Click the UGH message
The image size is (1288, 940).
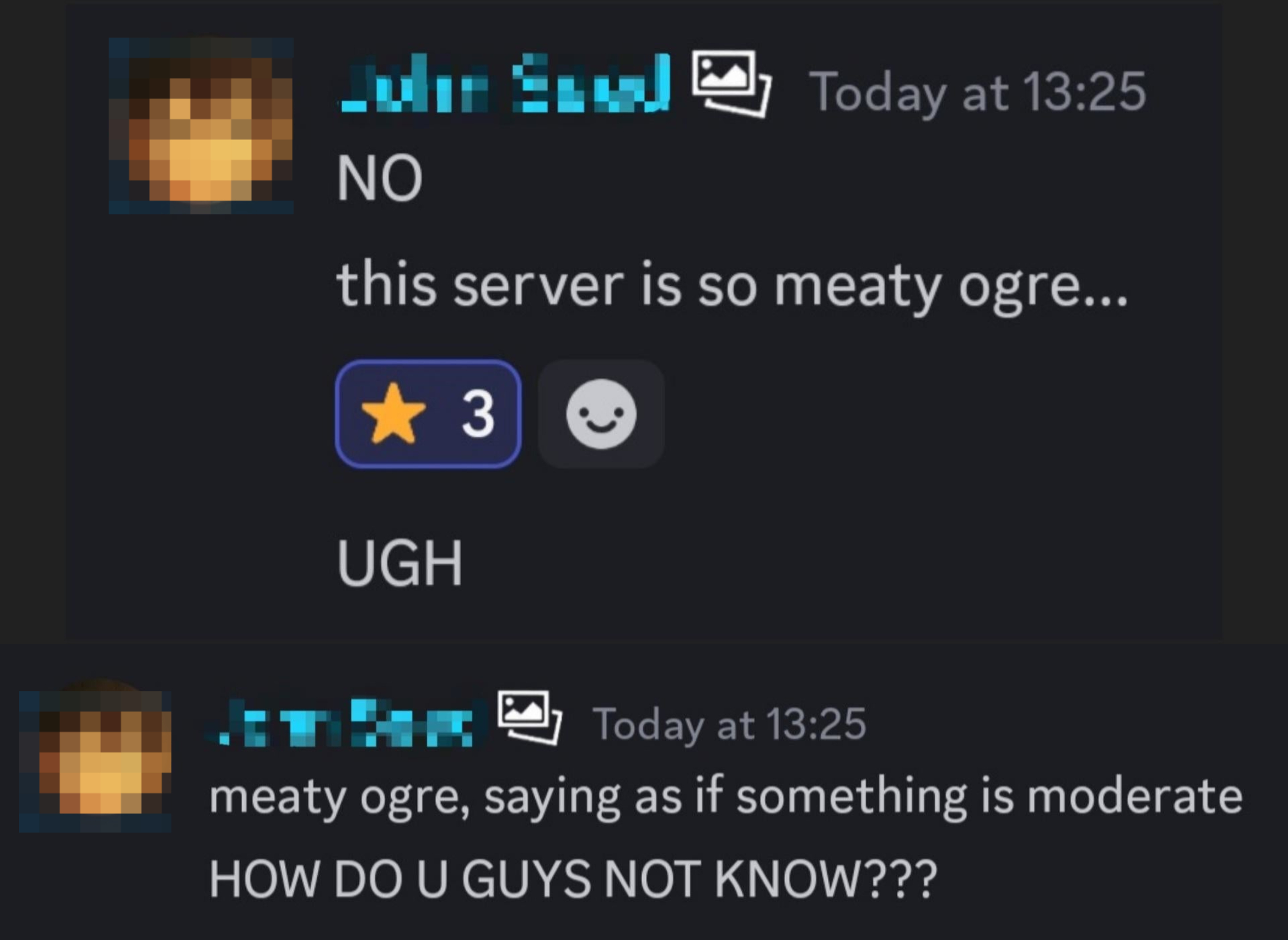tap(400, 563)
